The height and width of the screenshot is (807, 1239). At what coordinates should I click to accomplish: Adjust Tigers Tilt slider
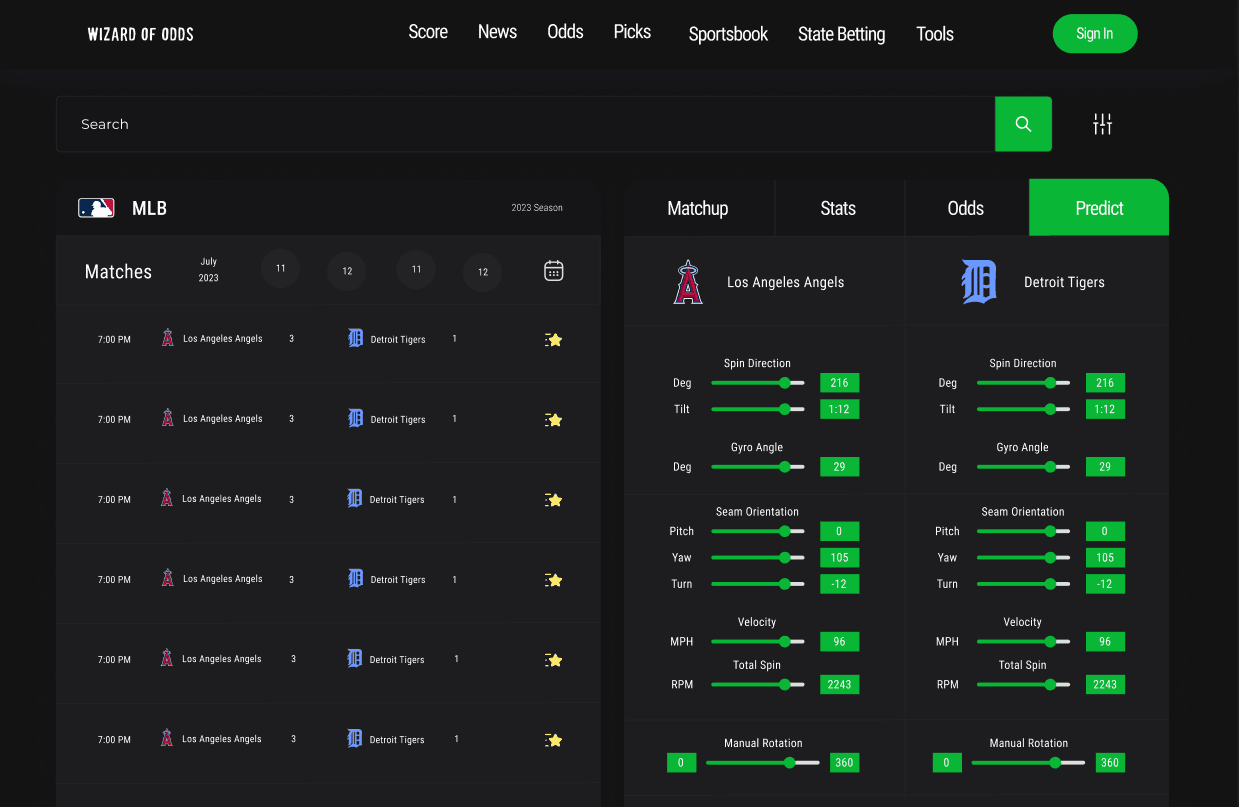click(1023, 409)
